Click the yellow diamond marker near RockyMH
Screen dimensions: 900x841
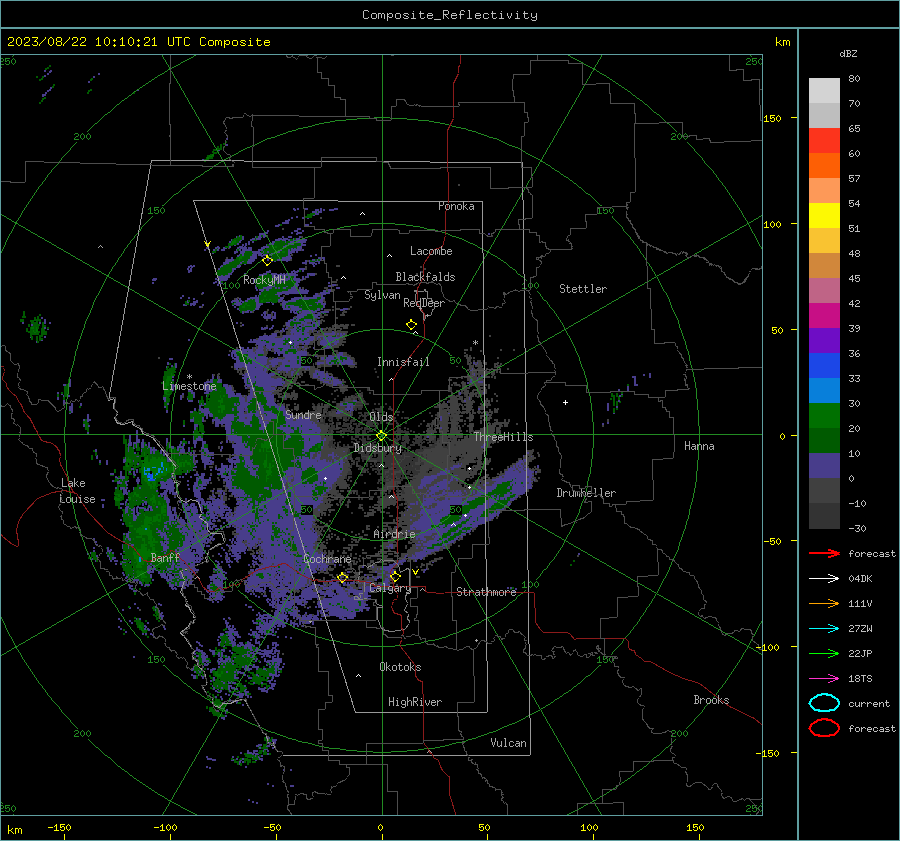click(x=267, y=261)
